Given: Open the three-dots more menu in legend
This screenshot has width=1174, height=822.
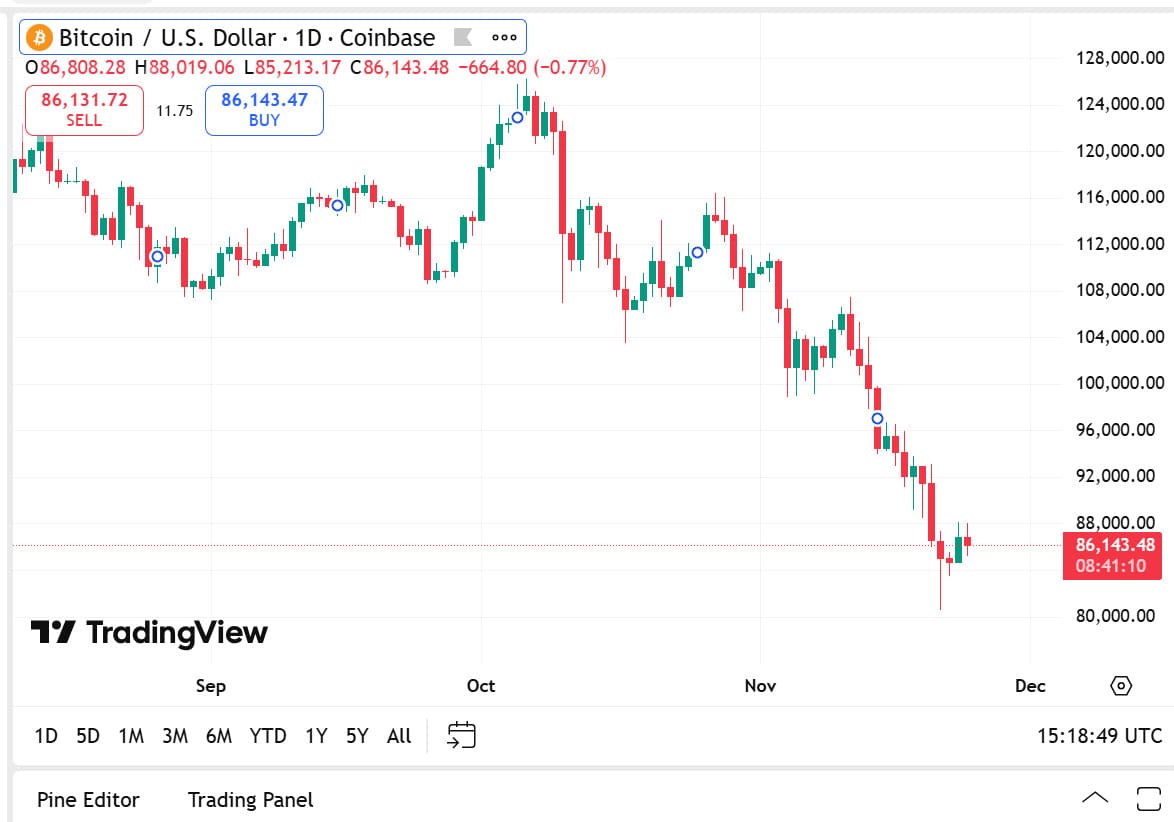Looking at the screenshot, I should click(x=504, y=38).
